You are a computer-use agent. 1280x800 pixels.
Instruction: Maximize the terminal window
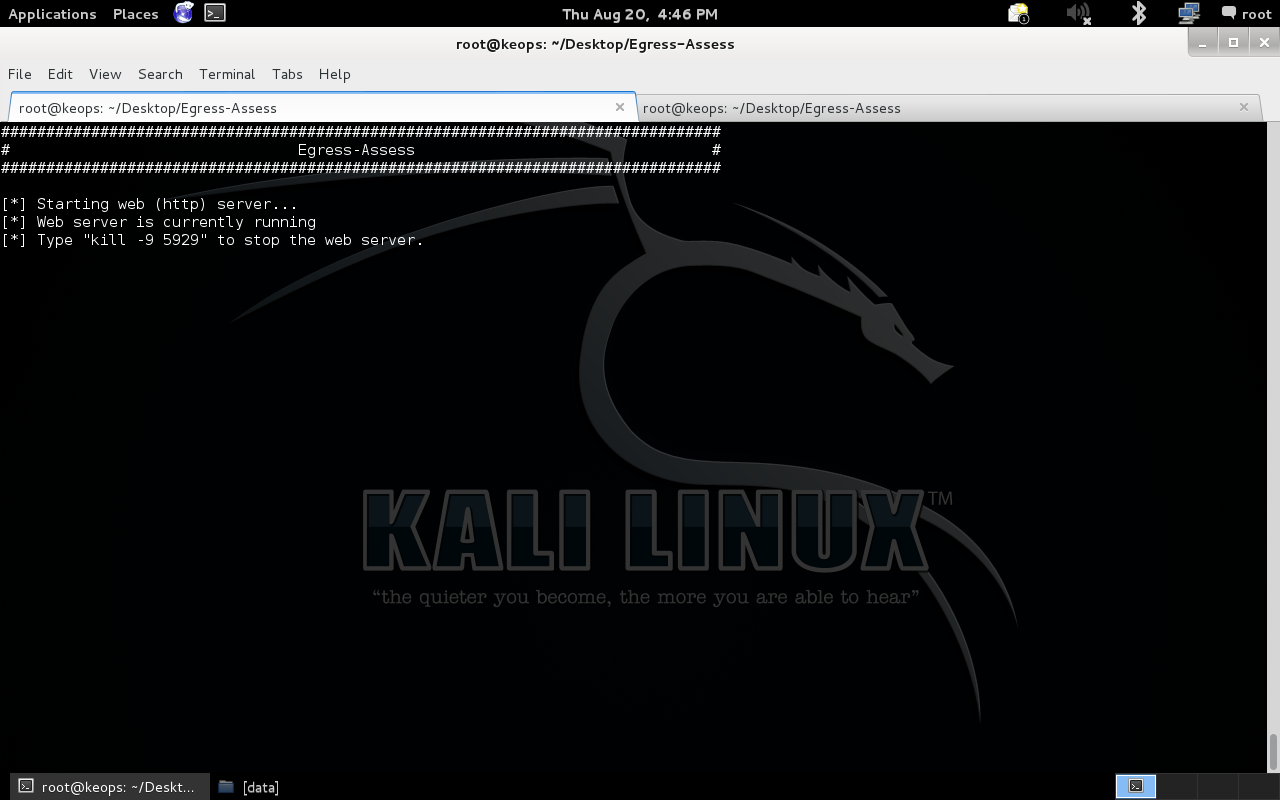pyautogui.click(x=1234, y=42)
